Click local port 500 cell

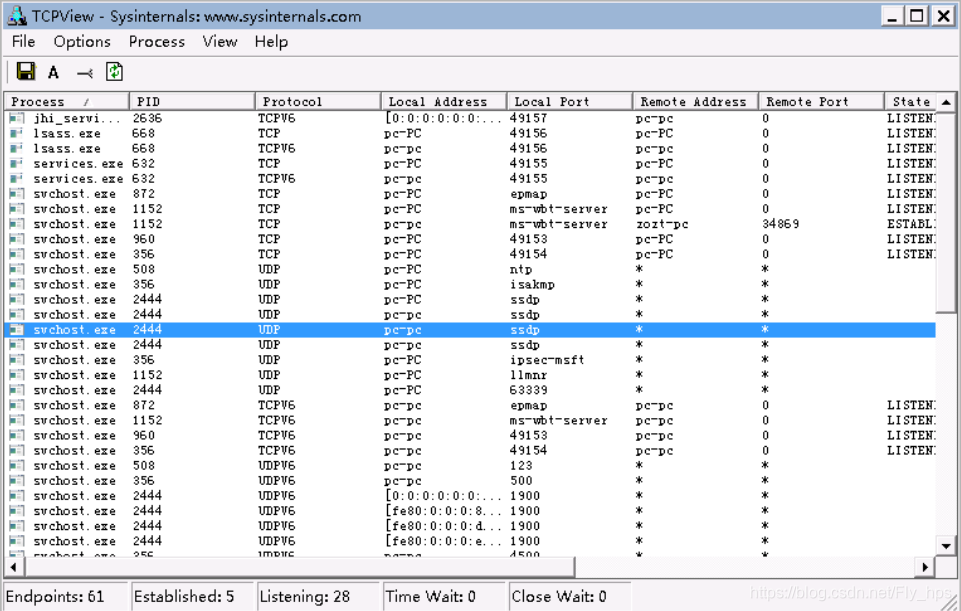(x=521, y=481)
